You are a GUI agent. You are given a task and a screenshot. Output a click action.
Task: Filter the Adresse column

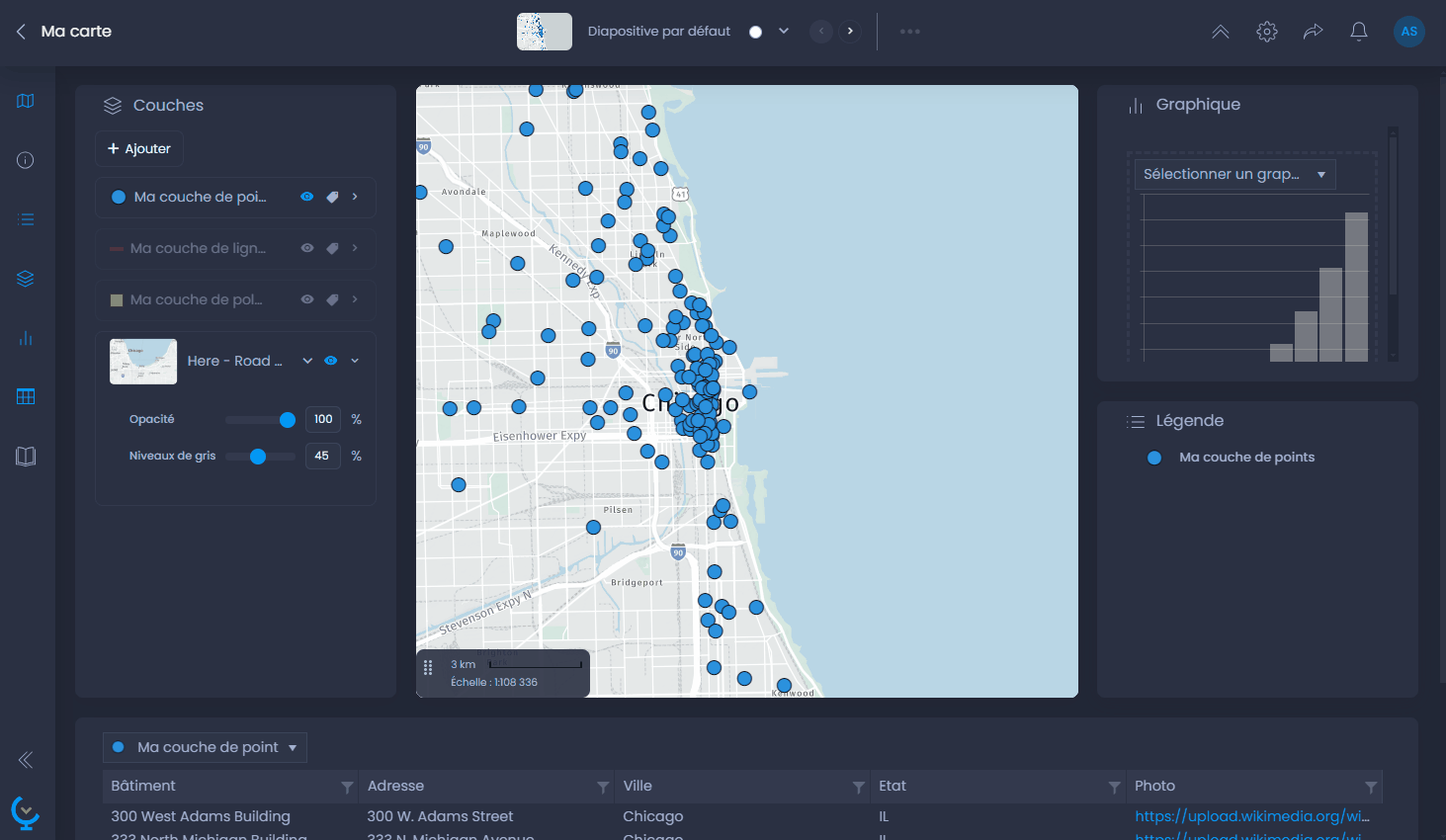[603, 787]
